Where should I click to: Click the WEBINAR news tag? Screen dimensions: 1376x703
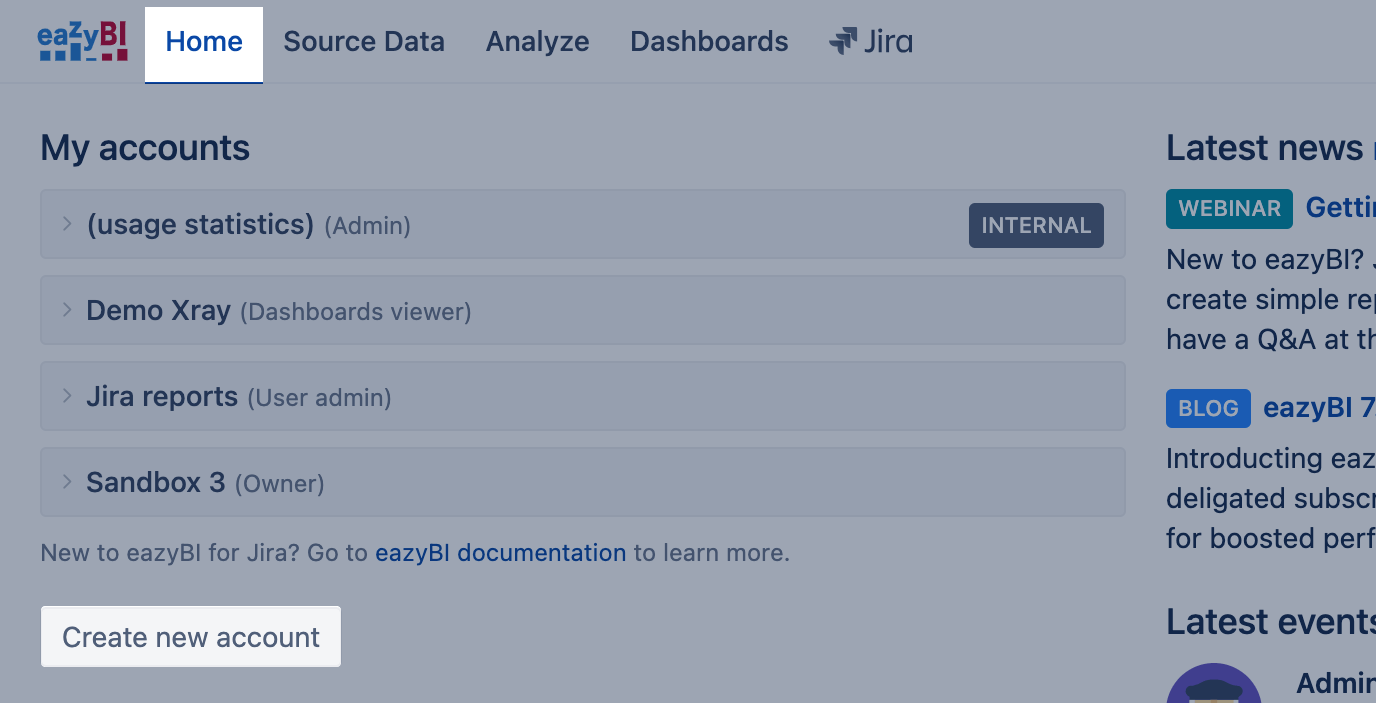[x=1228, y=209]
